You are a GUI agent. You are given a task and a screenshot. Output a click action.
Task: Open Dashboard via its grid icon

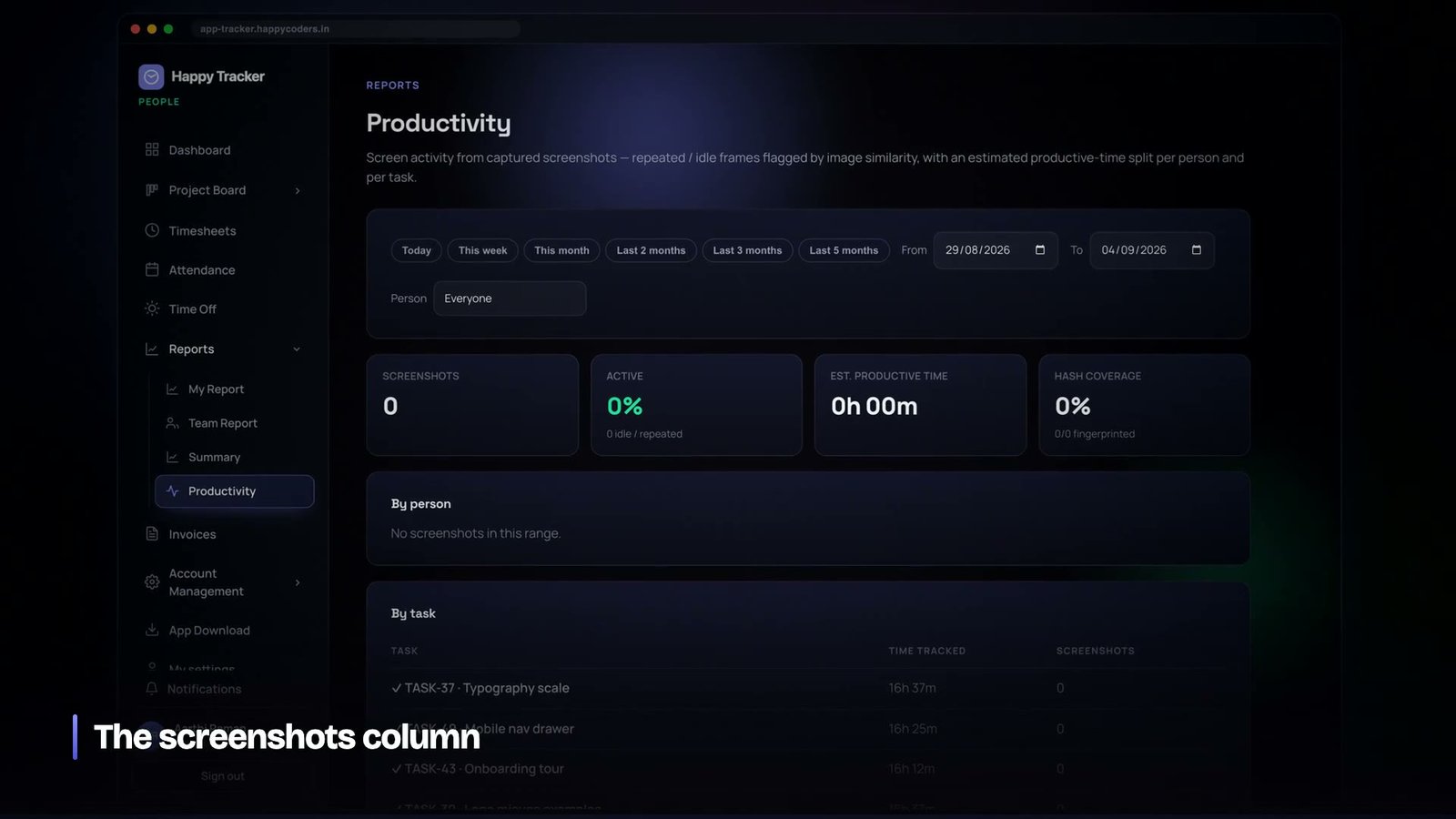tap(152, 149)
